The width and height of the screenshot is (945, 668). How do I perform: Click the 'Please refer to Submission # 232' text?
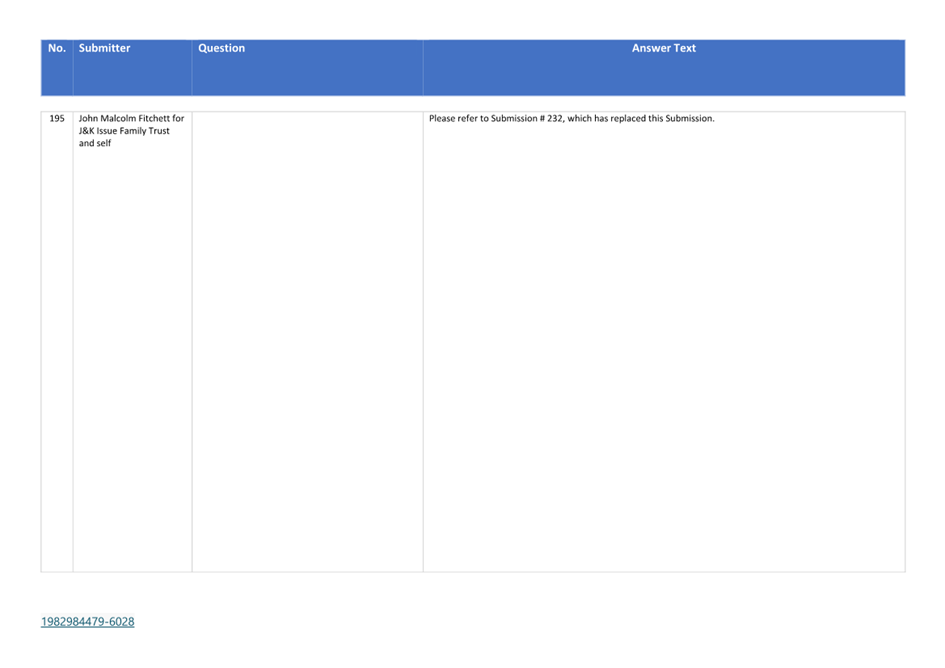click(x=495, y=119)
